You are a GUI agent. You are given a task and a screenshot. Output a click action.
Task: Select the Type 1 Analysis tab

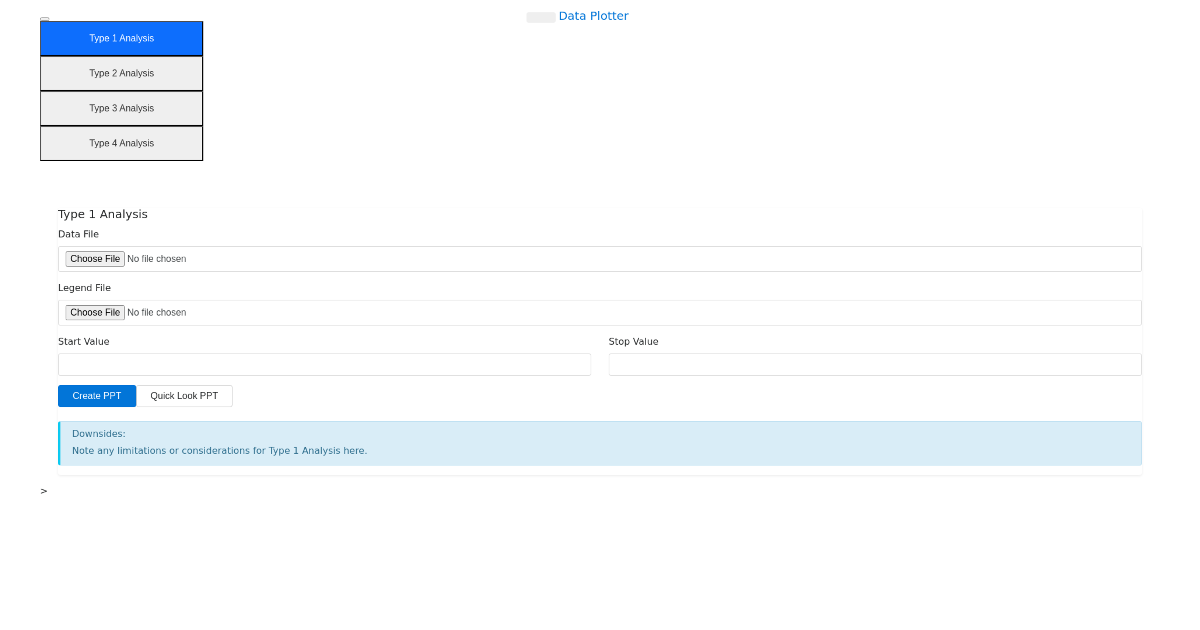click(121, 38)
